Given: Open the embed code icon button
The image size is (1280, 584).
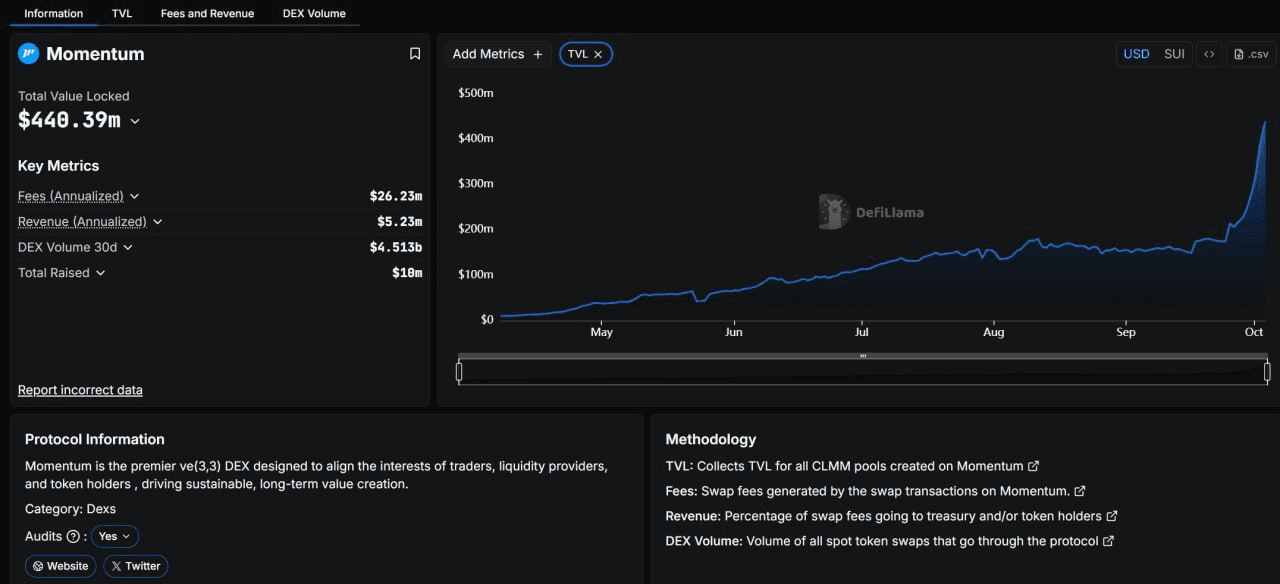Looking at the screenshot, I should tap(1209, 54).
